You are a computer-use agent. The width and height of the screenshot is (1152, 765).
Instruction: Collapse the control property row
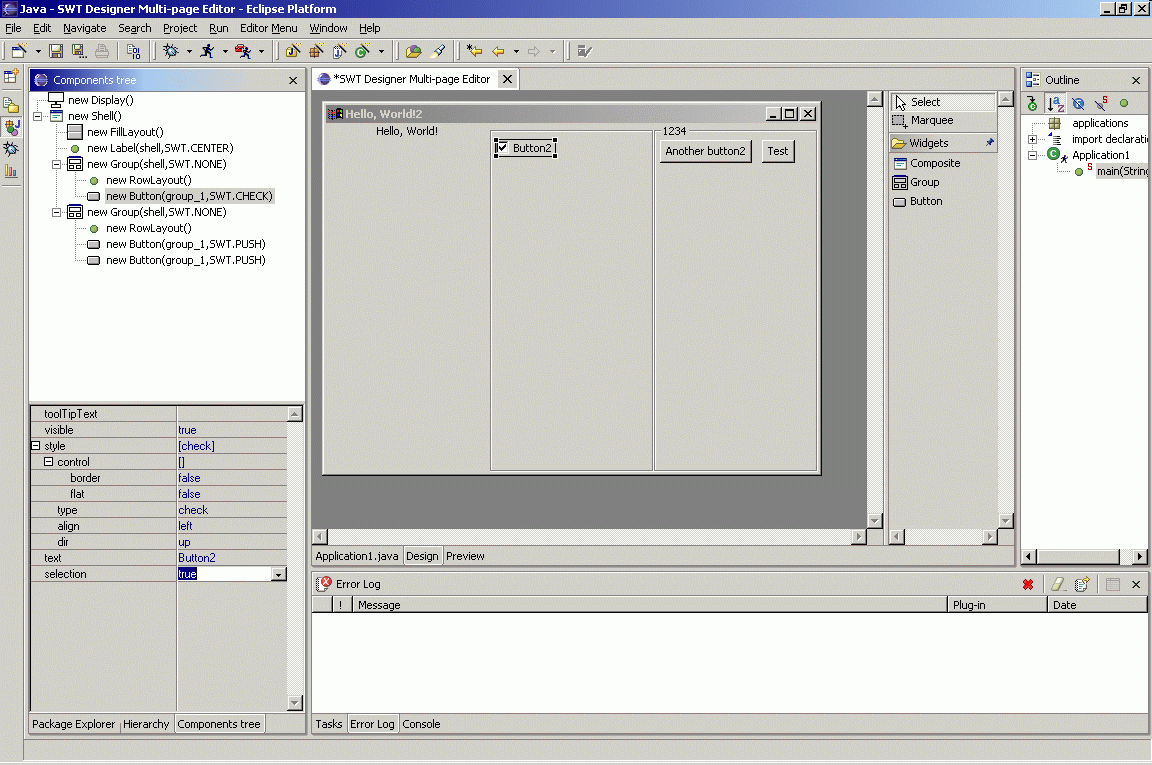point(48,461)
